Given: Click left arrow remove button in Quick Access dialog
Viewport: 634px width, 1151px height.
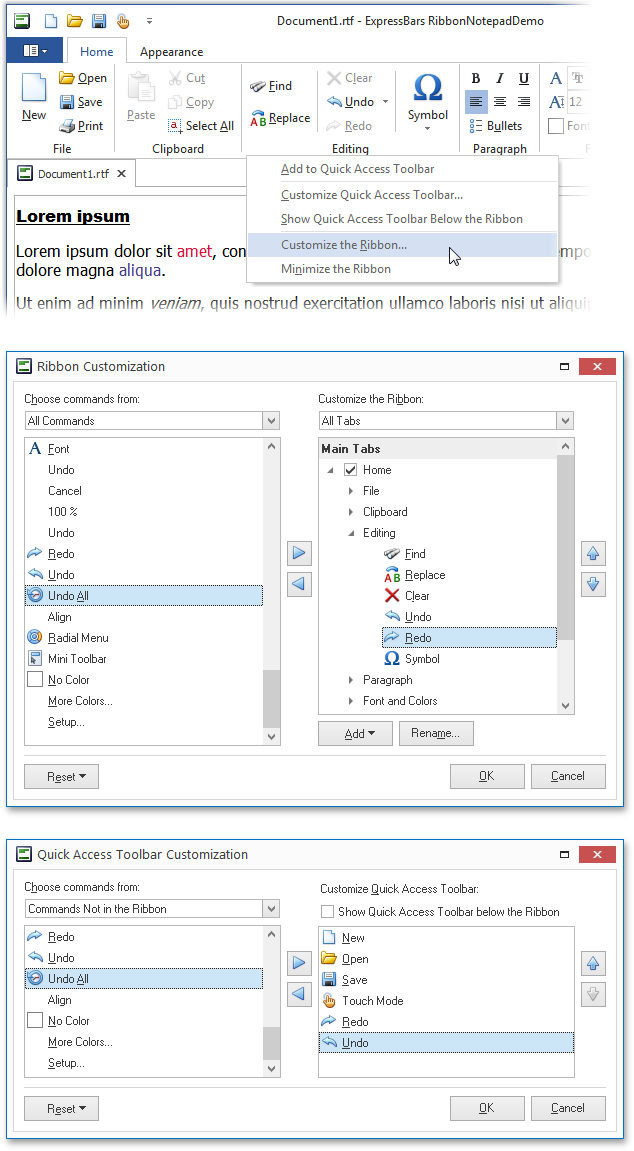Looking at the screenshot, I should (299, 994).
